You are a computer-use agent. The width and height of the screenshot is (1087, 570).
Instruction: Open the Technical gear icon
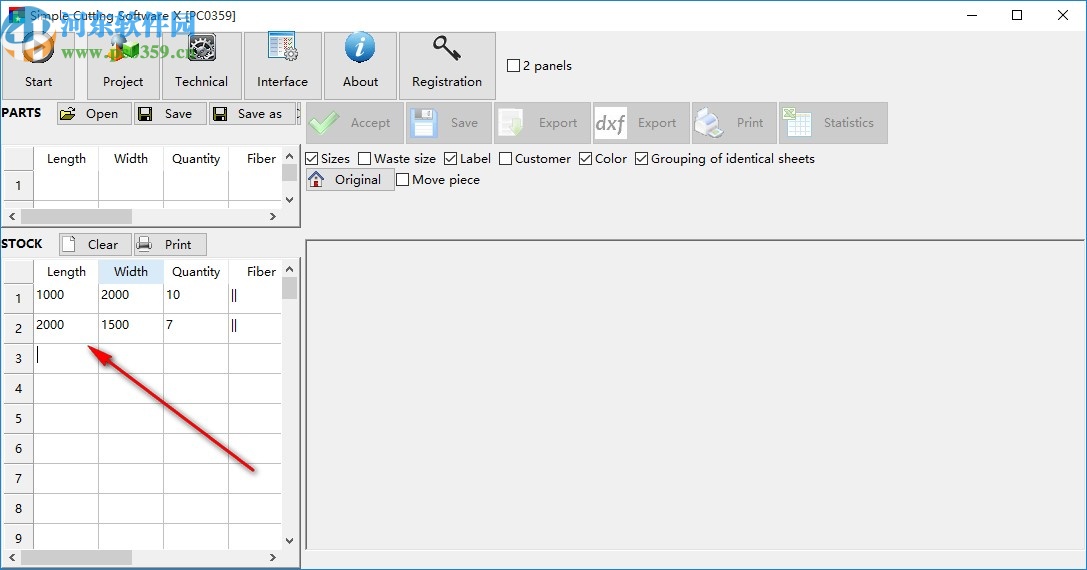(x=201, y=66)
